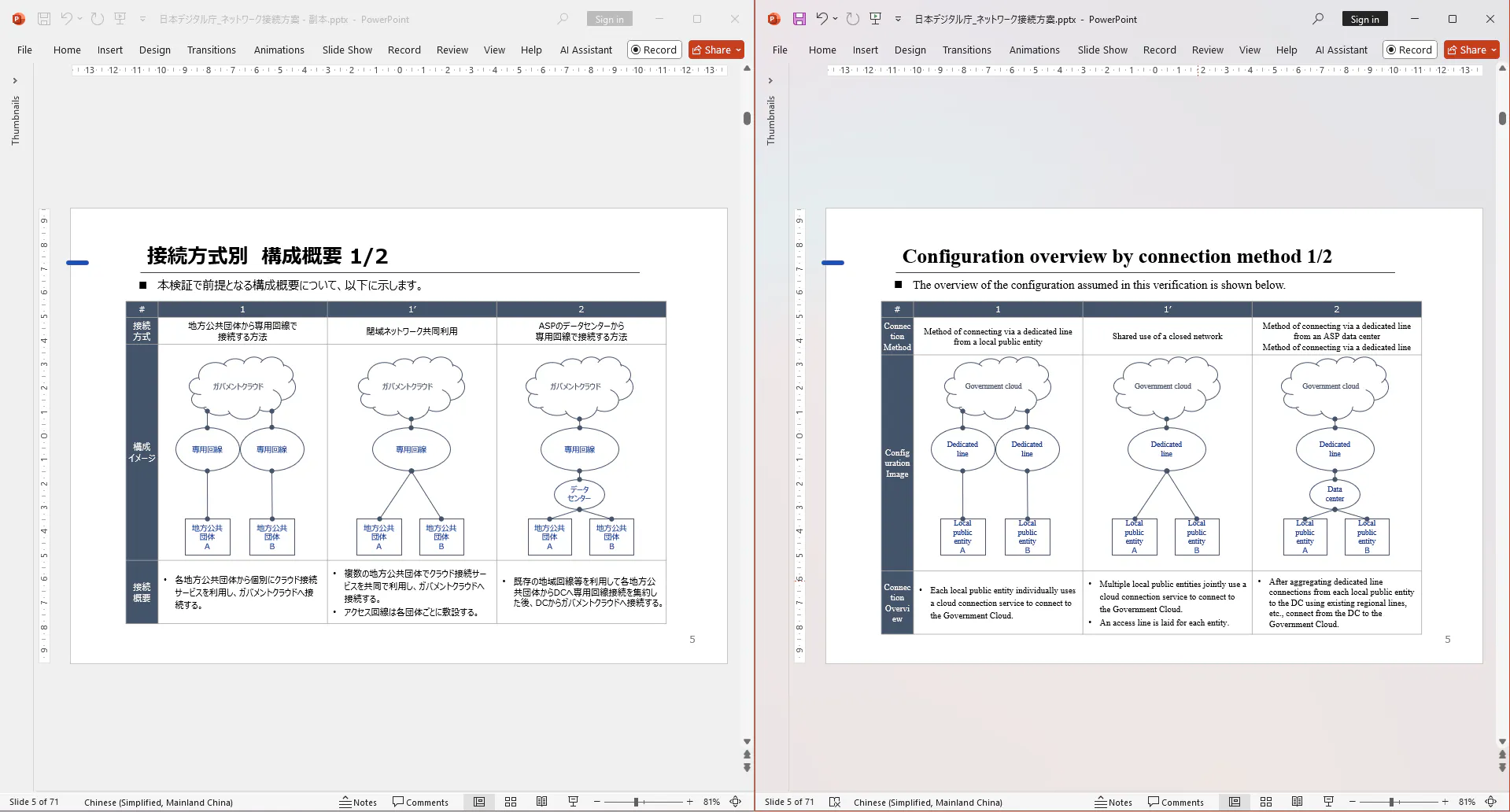Screen dimensions: 1510x812
Task: Click language indicator in left status bar
Action: pos(158,803)
